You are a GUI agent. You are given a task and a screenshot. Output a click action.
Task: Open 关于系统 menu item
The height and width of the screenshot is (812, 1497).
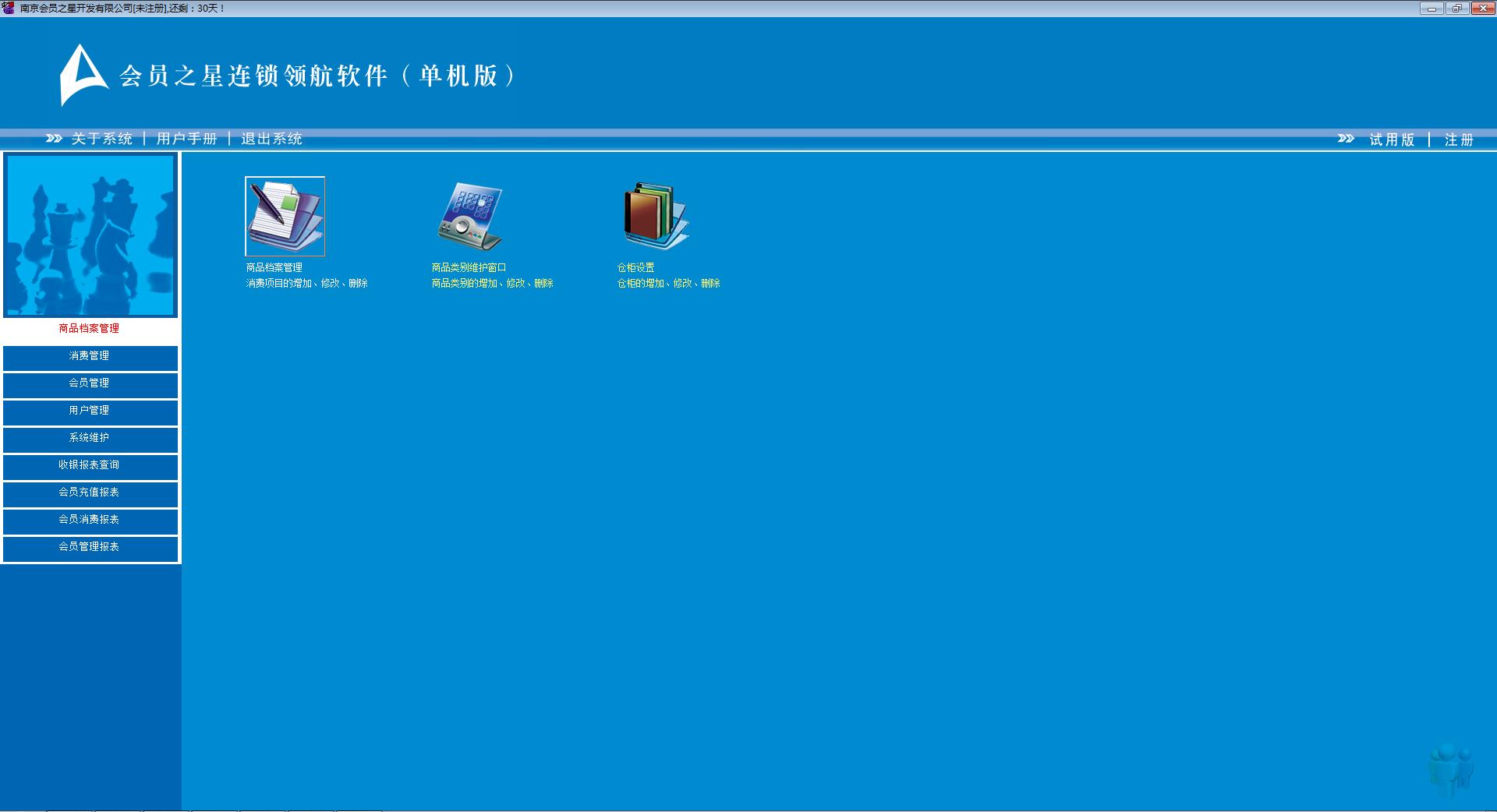pos(102,139)
